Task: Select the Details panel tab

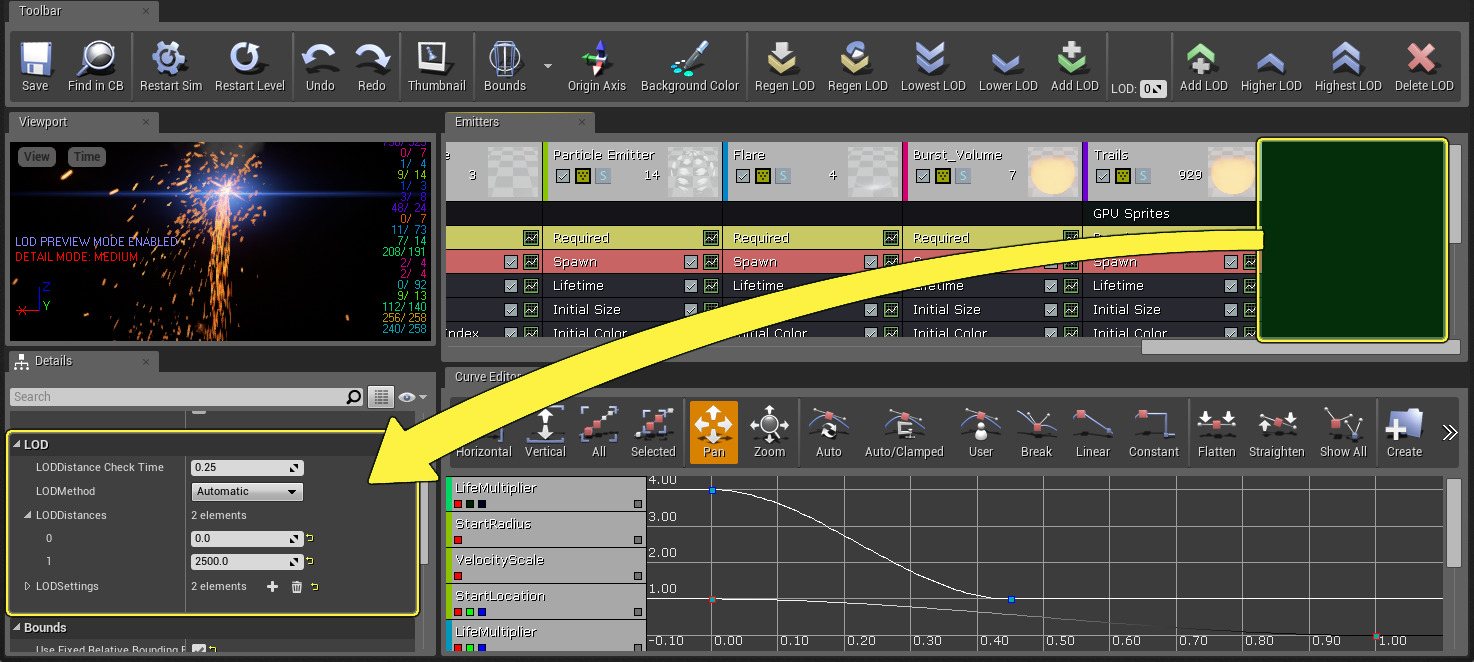Action: (53, 361)
